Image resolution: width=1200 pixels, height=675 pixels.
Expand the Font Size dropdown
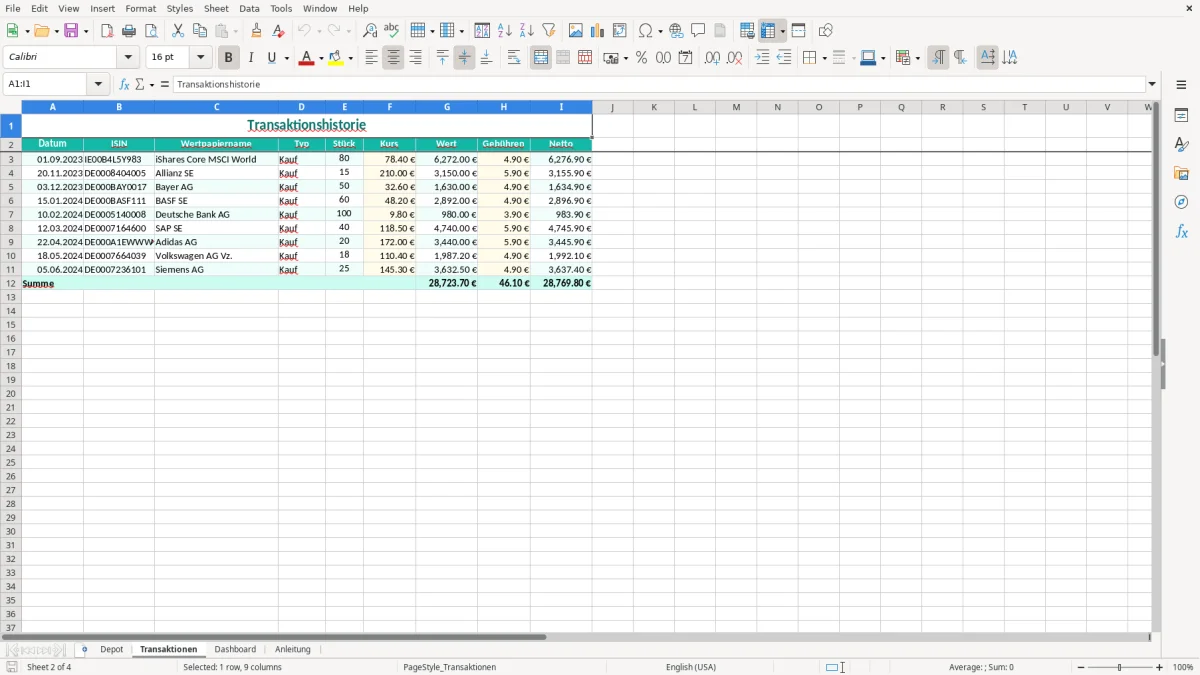point(200,58)
